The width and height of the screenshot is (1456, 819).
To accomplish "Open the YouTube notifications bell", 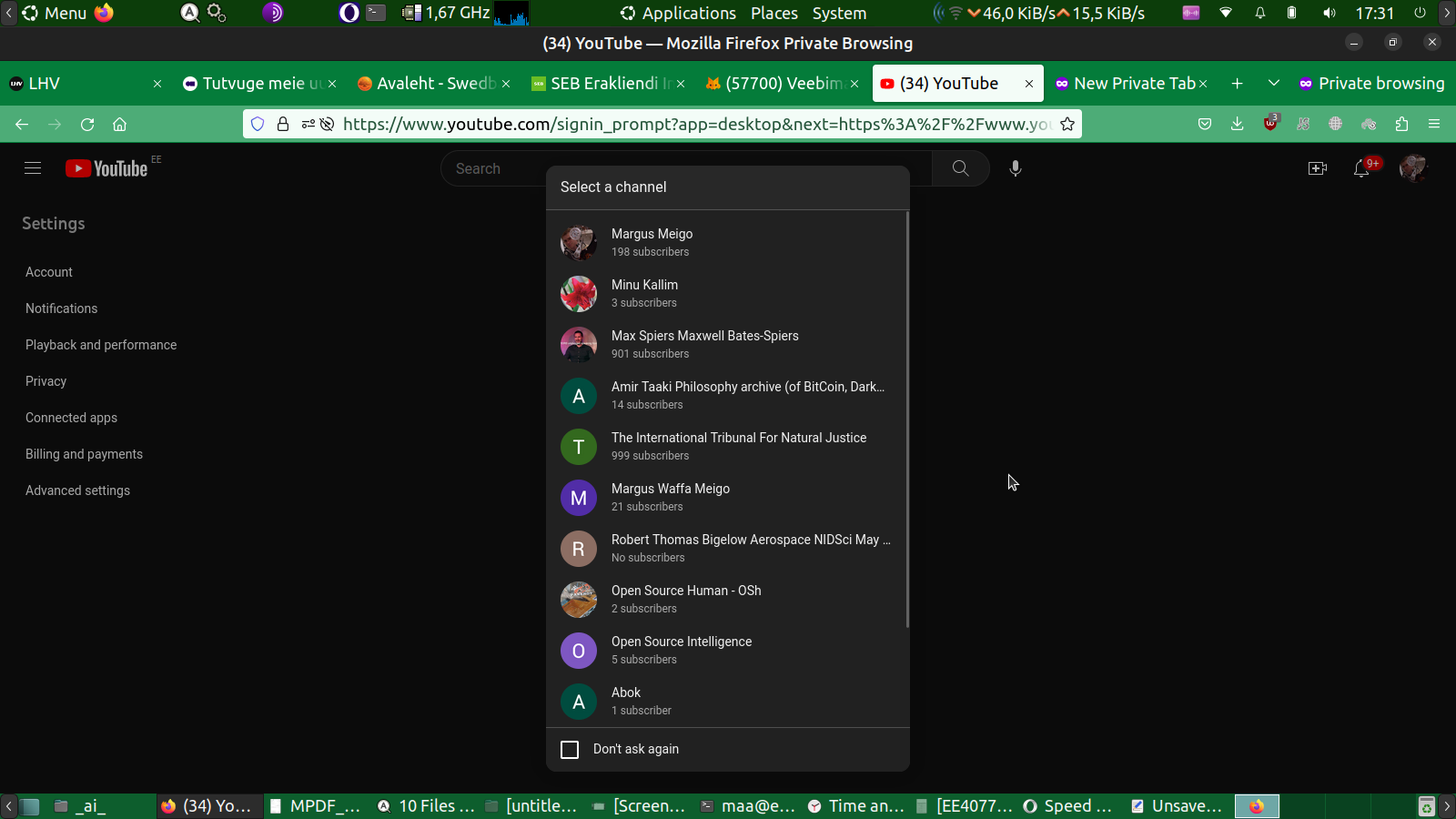I will (1361, 168).
